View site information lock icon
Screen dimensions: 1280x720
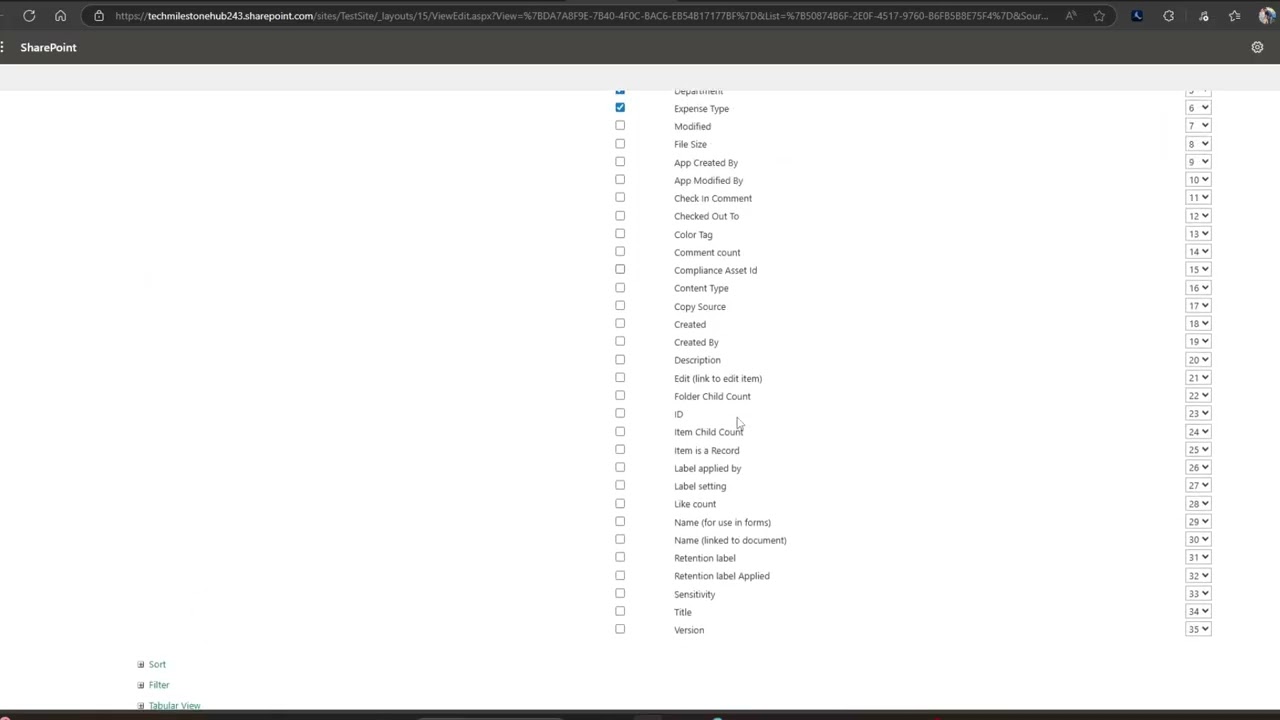[98, 16]
